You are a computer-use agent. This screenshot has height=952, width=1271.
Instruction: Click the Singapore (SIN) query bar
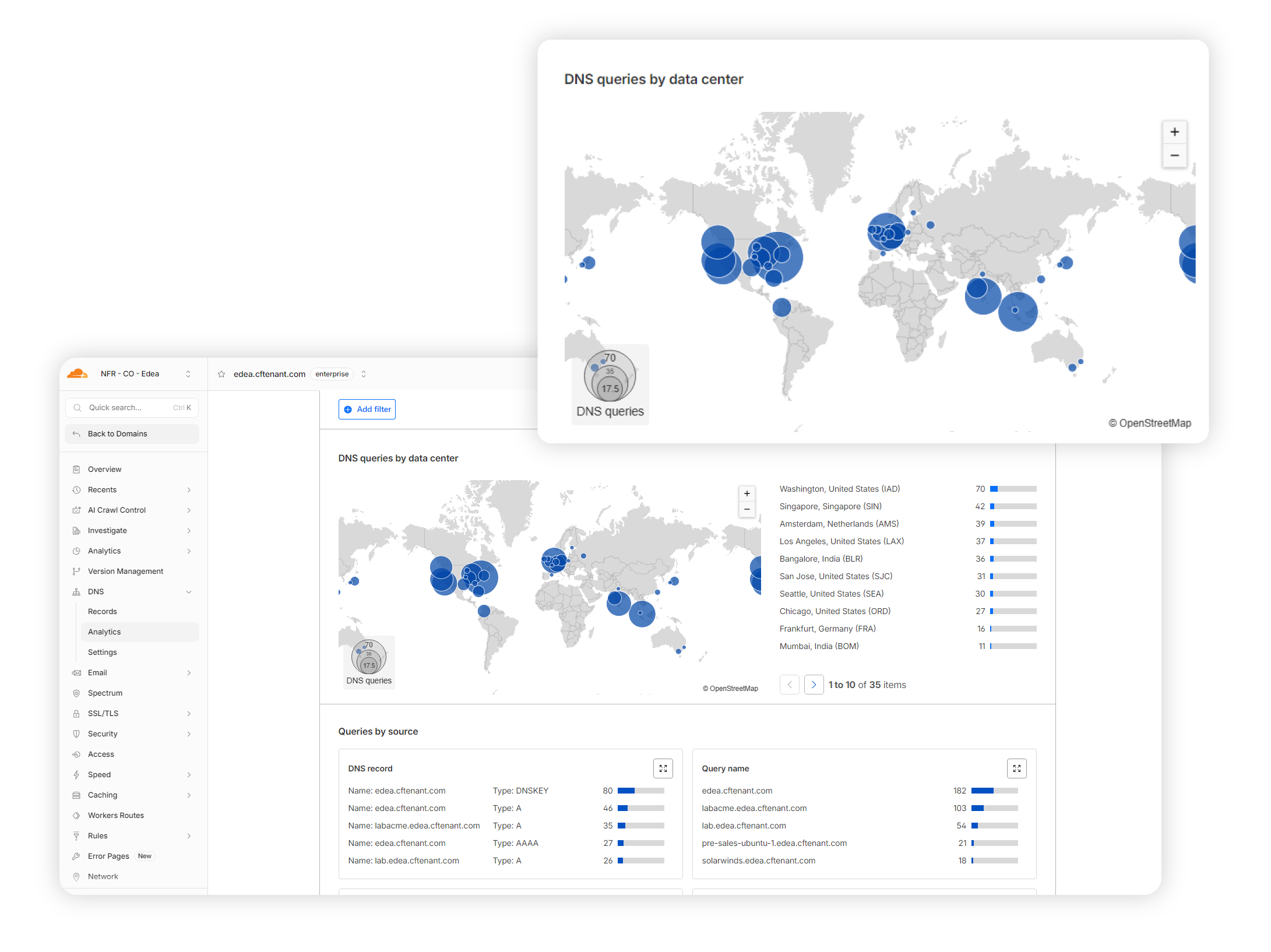tap(1013, 506)
